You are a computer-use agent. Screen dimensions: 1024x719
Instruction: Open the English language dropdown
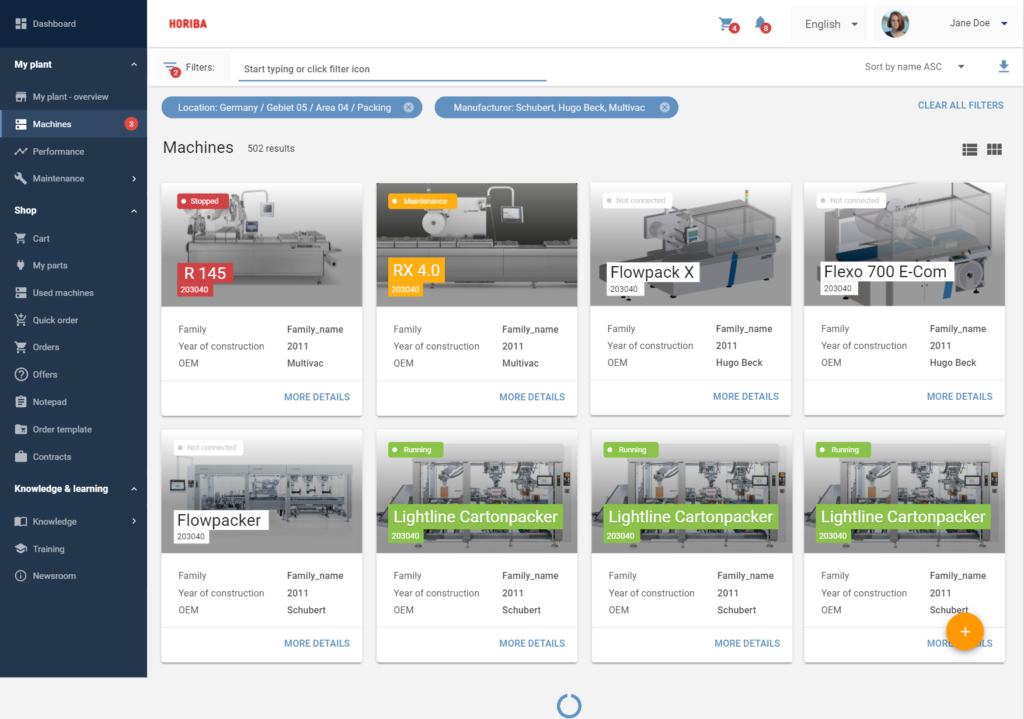pos(829,24)
